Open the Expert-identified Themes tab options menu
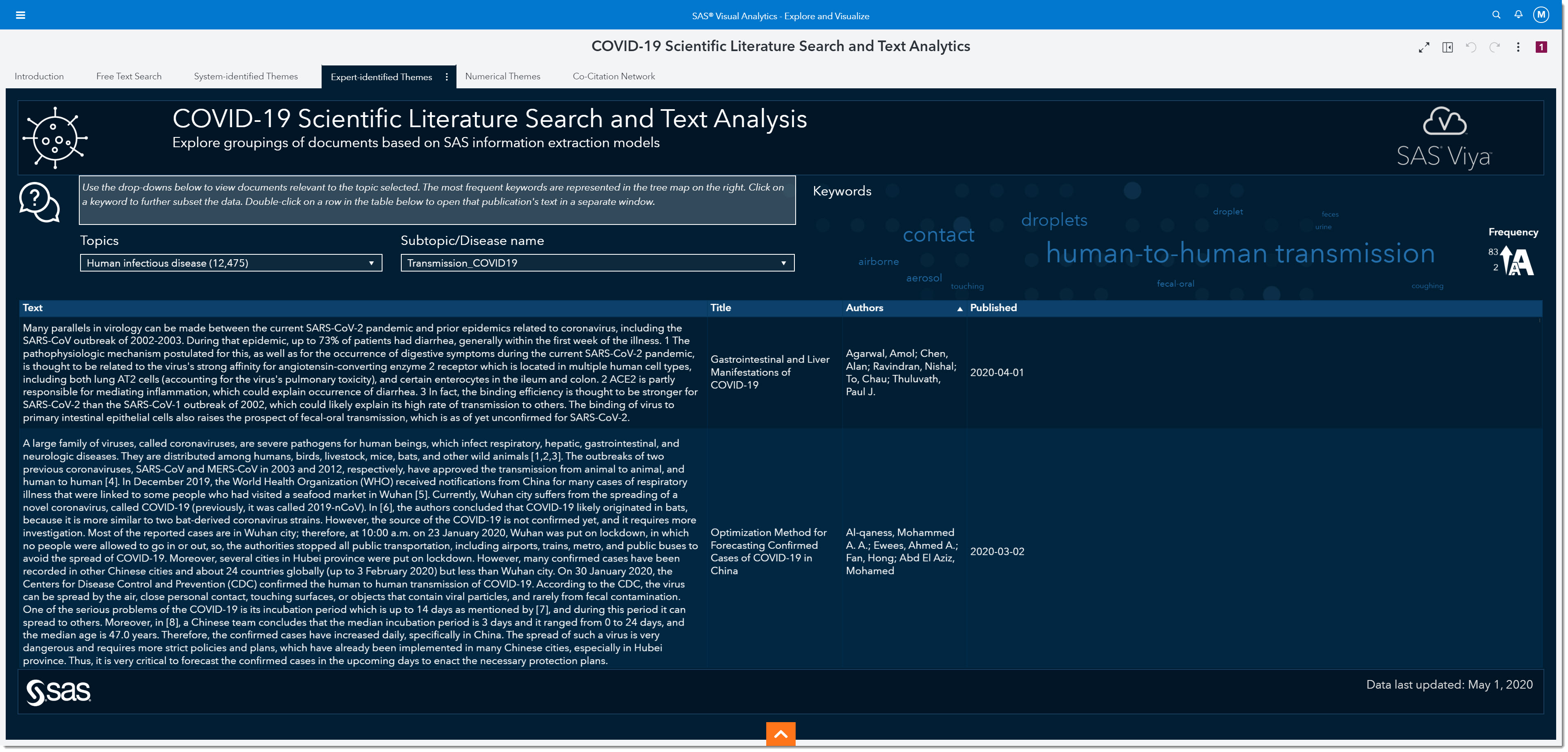 pos(447,77)
